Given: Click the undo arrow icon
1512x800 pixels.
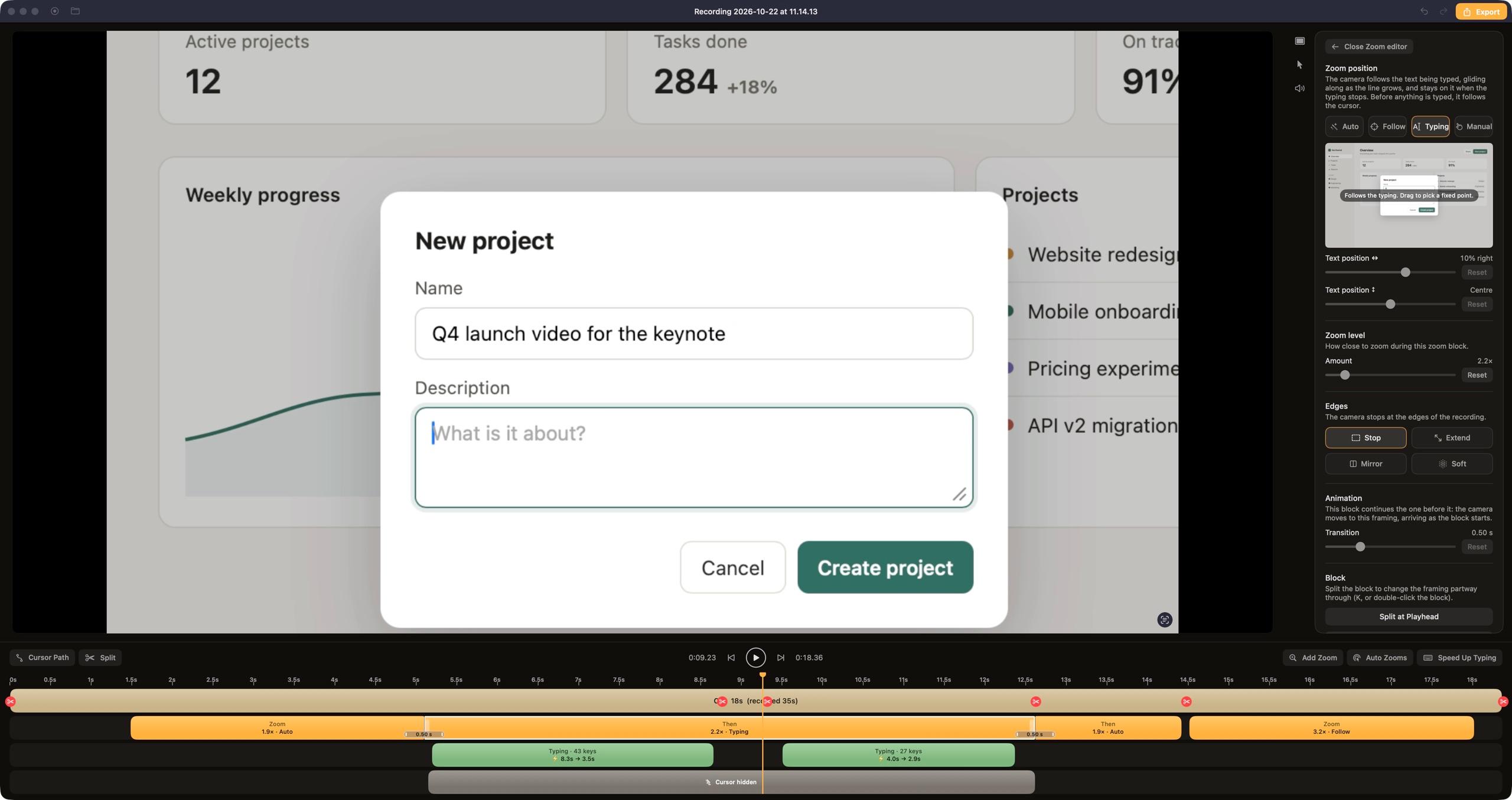Looking at the screenshot, I should click(1424, 11).
